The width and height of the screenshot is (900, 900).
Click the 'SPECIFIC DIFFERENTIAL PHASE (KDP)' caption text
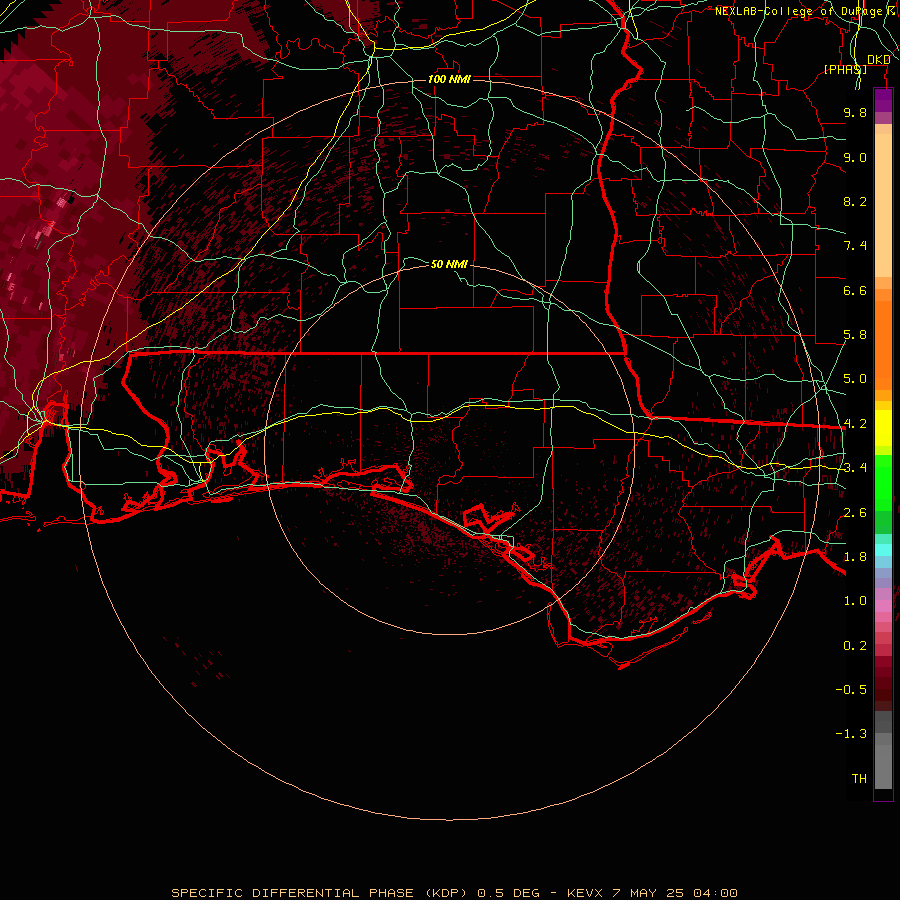(322, 893)
